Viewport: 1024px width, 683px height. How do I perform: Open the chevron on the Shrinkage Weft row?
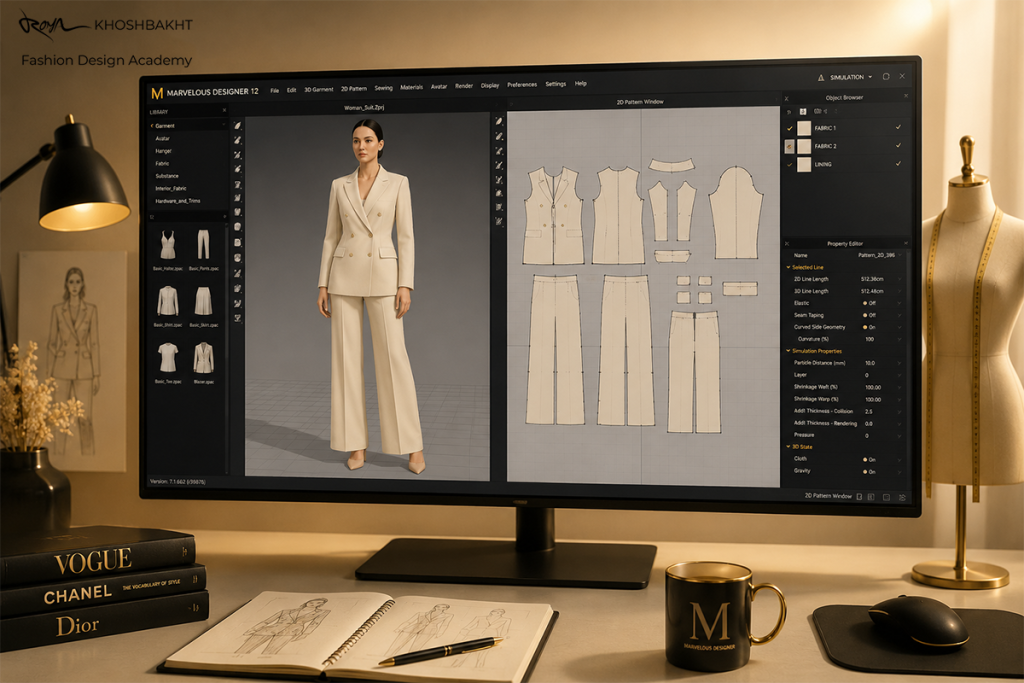click(x=900, y=387)
